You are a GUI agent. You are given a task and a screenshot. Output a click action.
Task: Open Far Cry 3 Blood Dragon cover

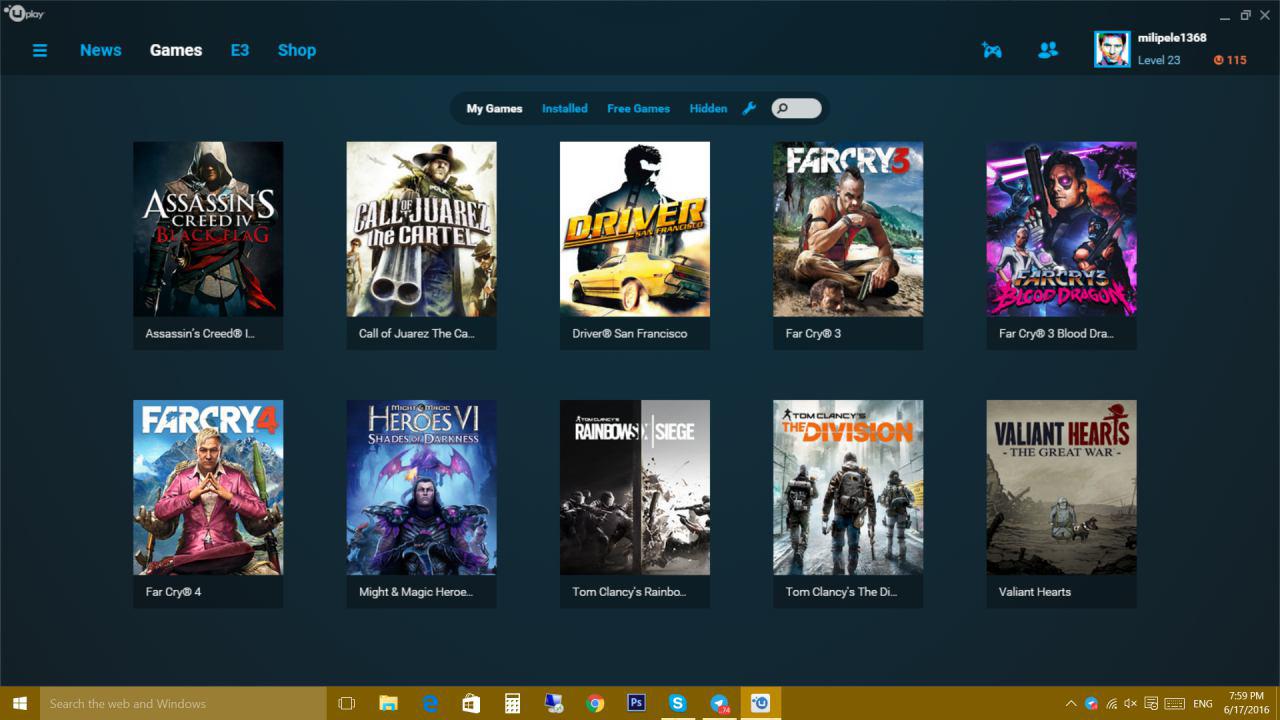click(x=1061, y=229)
